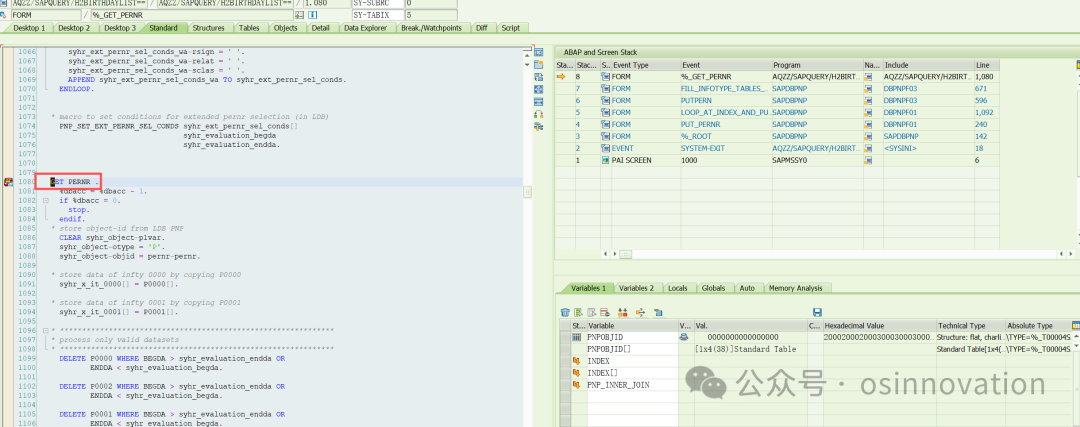Click the new tool icon second in vertical strip
The height and width of the screenshot is (427, 1080).
(x=539, y=64)
